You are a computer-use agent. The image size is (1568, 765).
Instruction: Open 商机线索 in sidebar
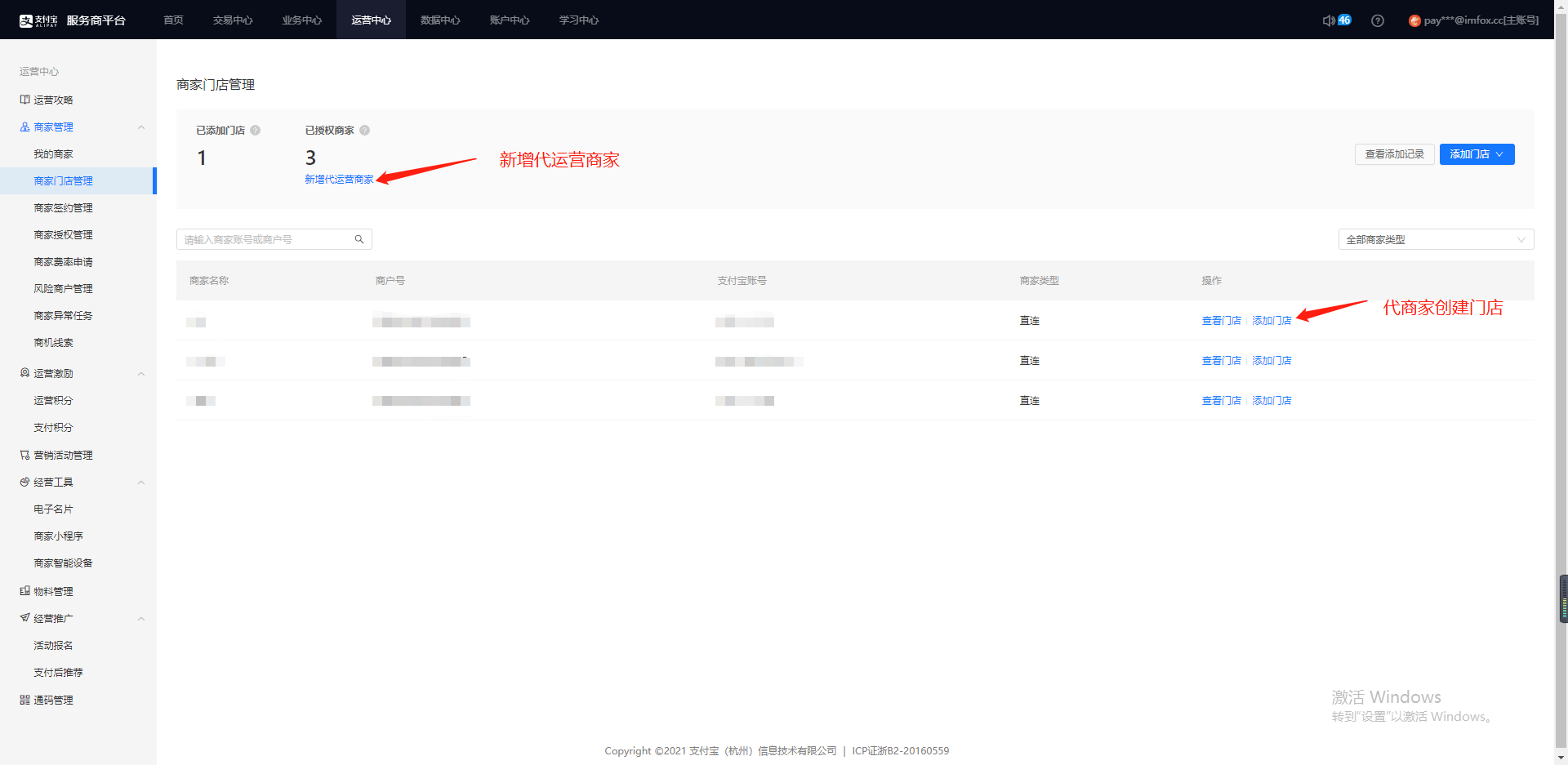(53, 343)
